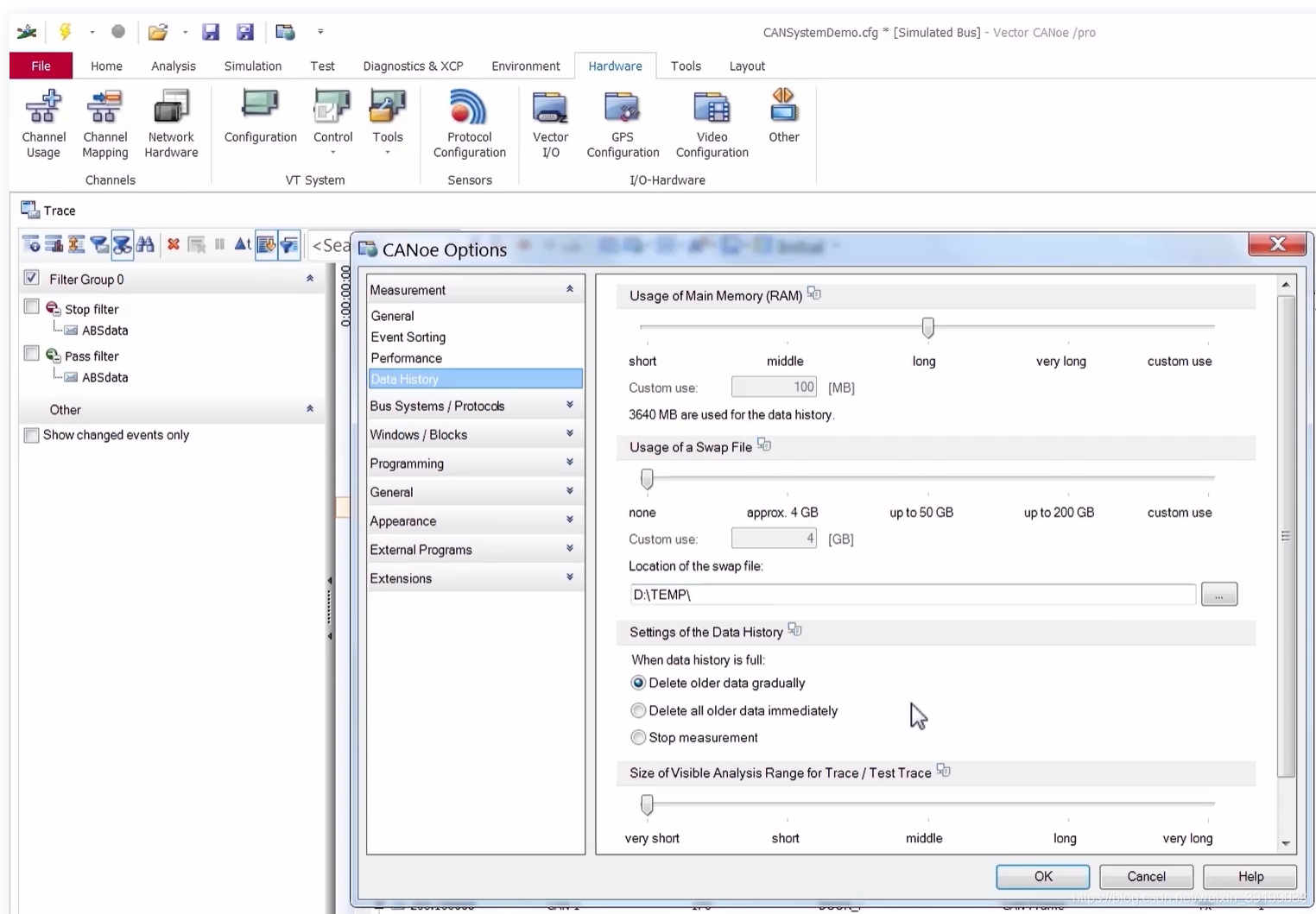The image size is (1316, 914).
Task: Switch to the Environment tab
Action: click(525, 66)
